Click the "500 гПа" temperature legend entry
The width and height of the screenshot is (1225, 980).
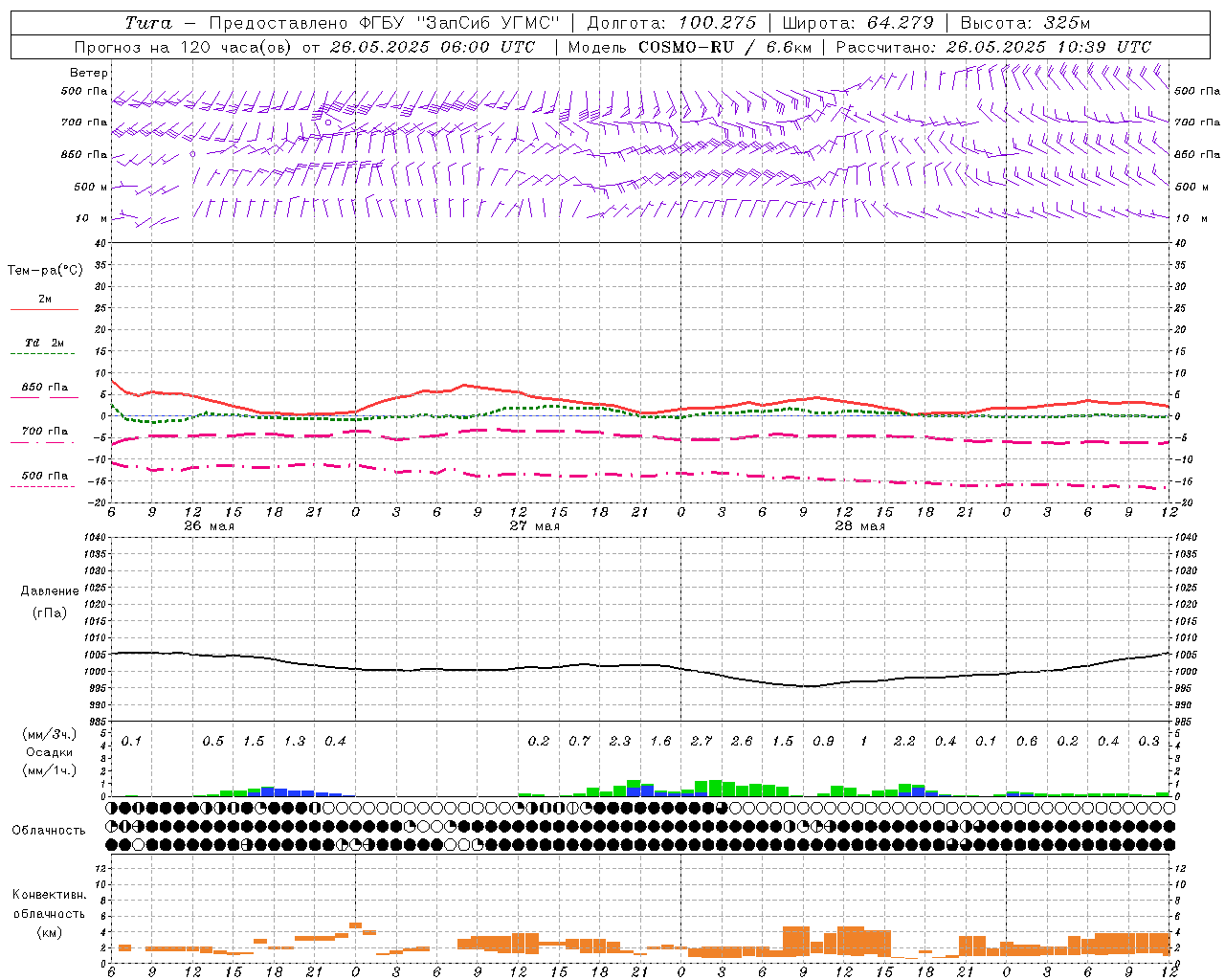click(x=44, y=476)
